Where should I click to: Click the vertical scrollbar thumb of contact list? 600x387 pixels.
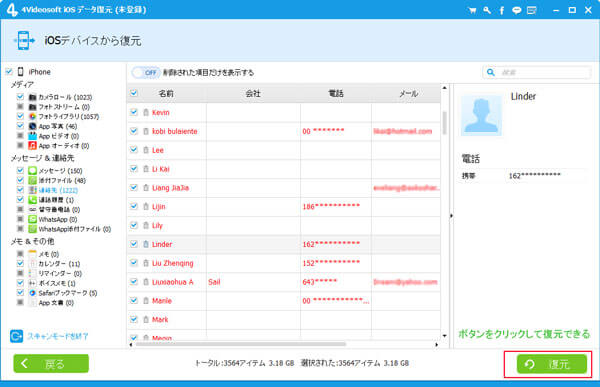click(x=444, y=123)
